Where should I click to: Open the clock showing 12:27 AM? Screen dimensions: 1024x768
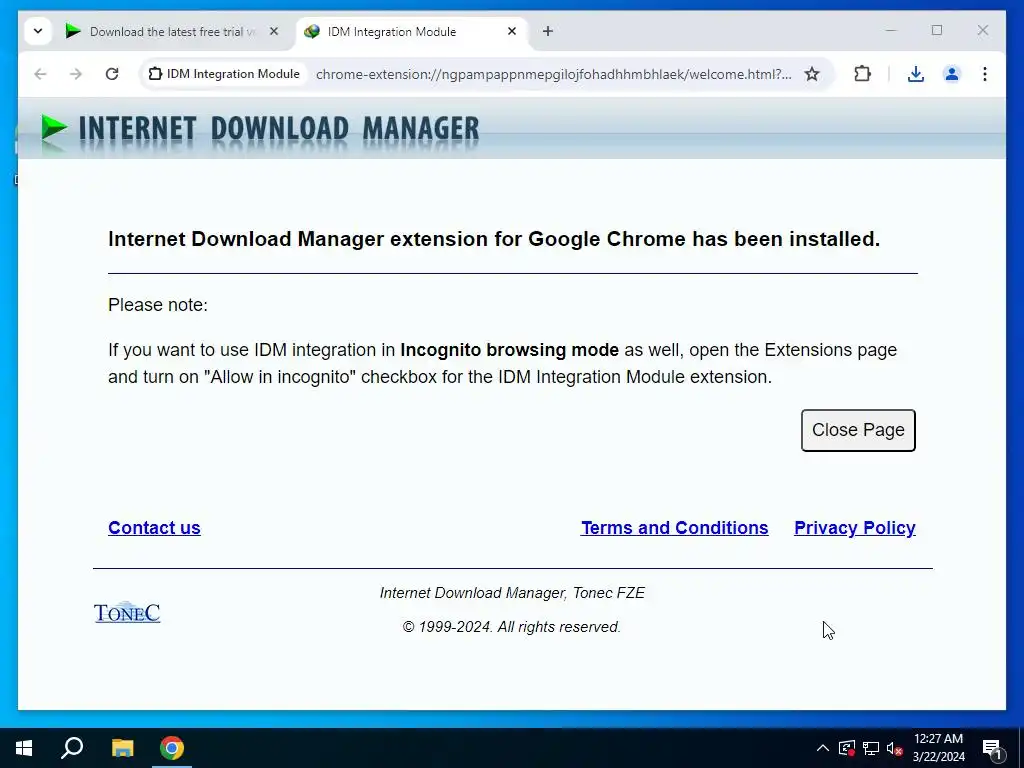[938, 748]
